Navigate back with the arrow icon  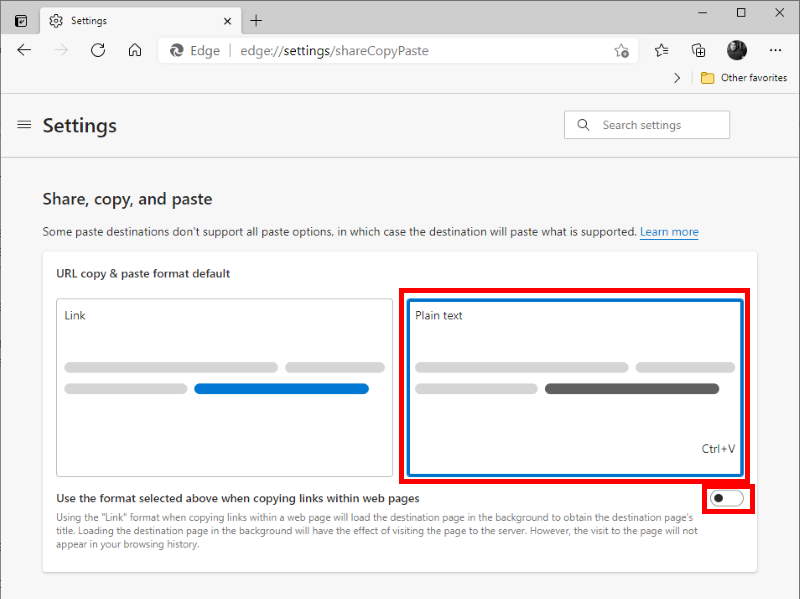click(x=24, y=50)
